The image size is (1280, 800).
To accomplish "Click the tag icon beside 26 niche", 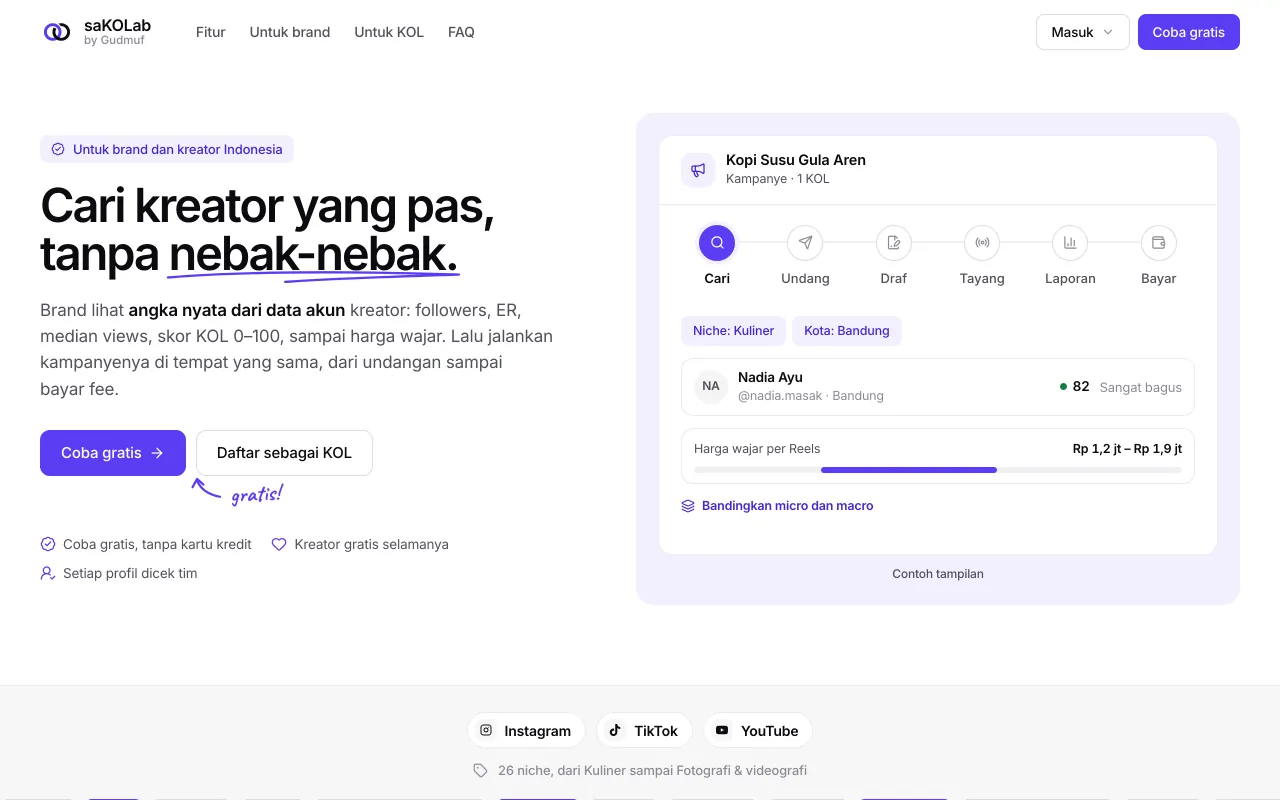I will 480,770.
